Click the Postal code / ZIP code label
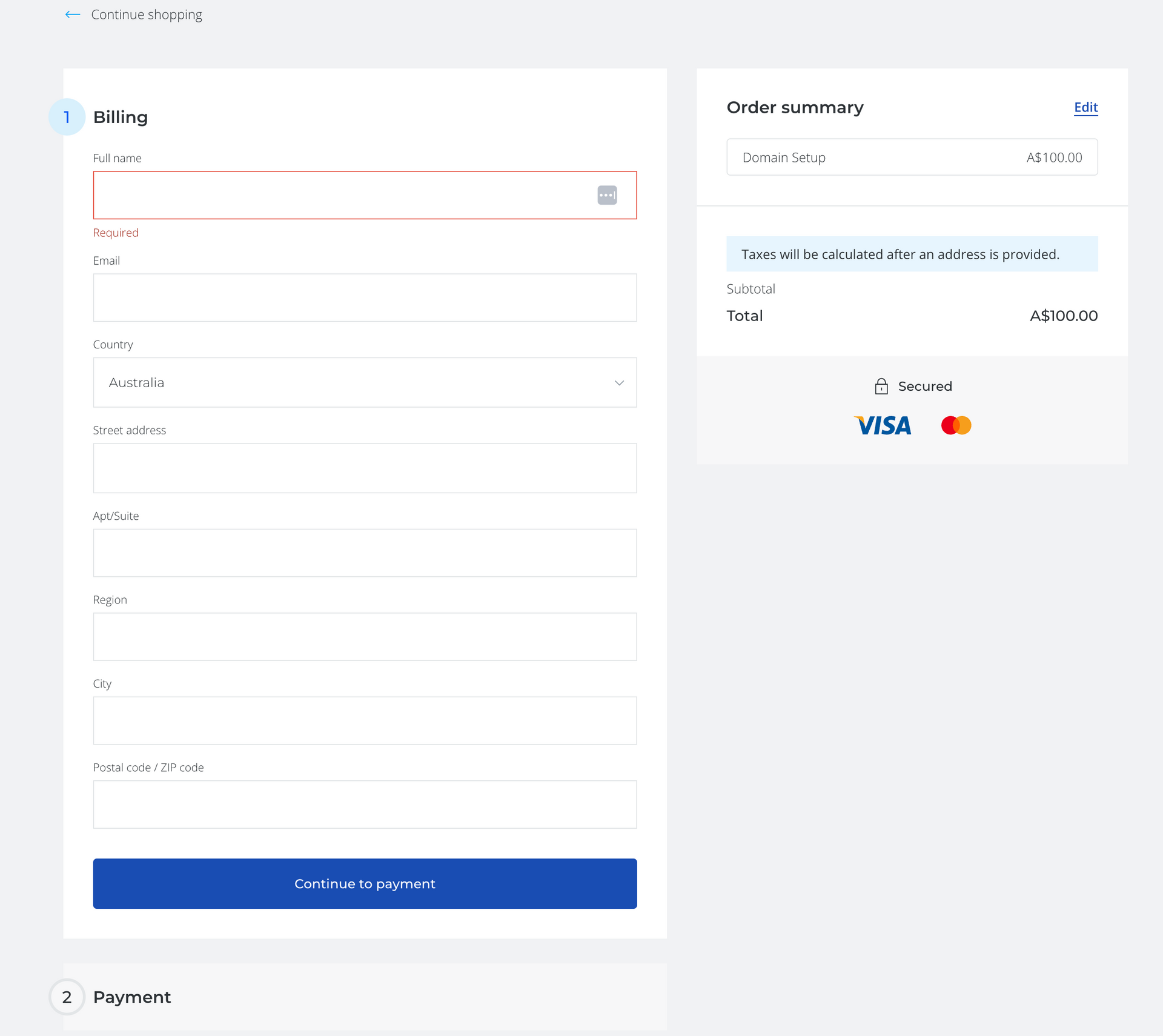The width and height of the screenshot is (1163, 1036). (x=148, y=768)
